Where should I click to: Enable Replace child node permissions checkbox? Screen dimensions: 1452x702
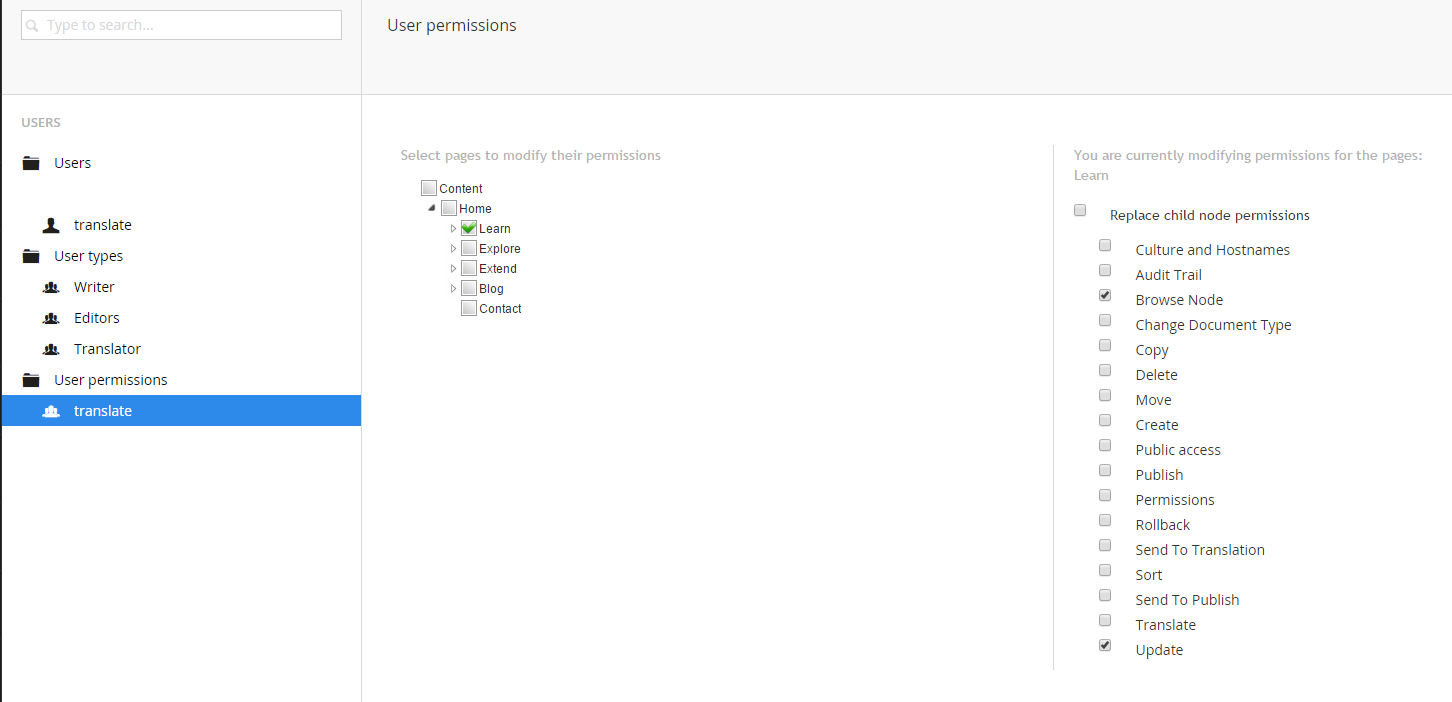tap(1080, 210)
